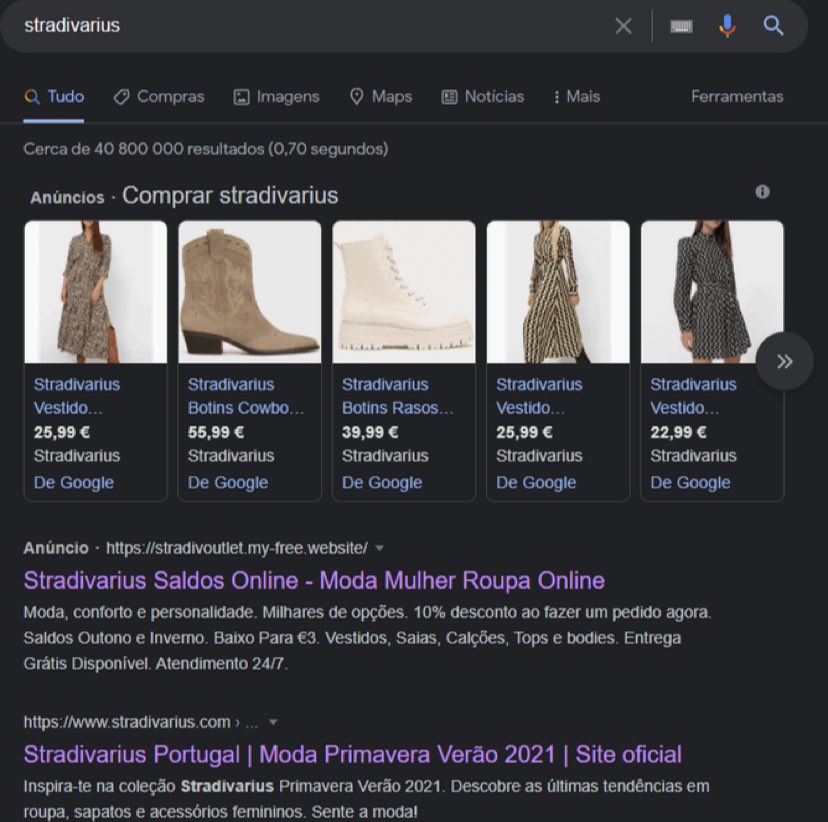Clear the search box with the X icon
This screenshot has width=828, height=822.
[x=623, y=25]
